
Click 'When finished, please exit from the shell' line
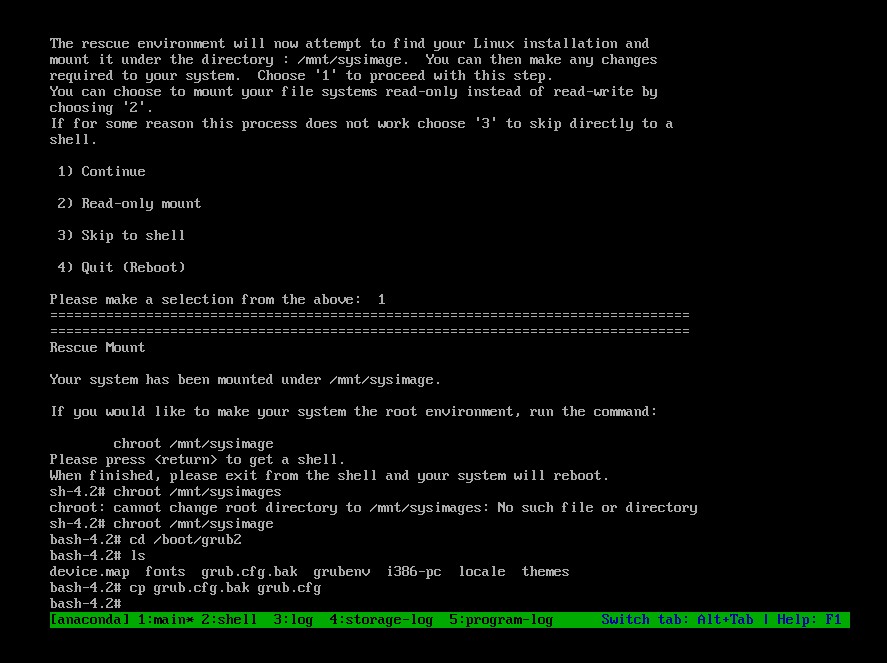[x=329, y=476]
